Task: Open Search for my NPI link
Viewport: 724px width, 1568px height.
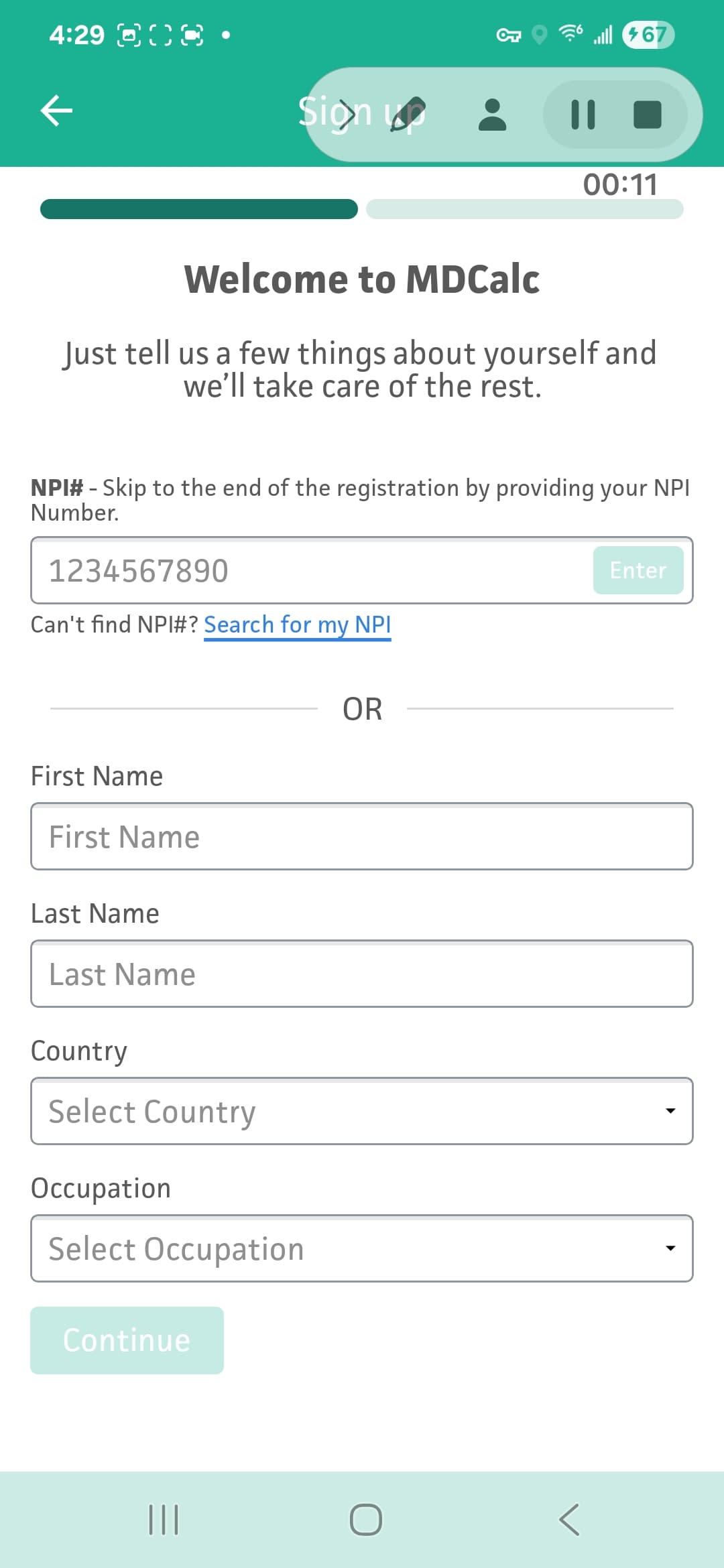Action: click(298, 625)
